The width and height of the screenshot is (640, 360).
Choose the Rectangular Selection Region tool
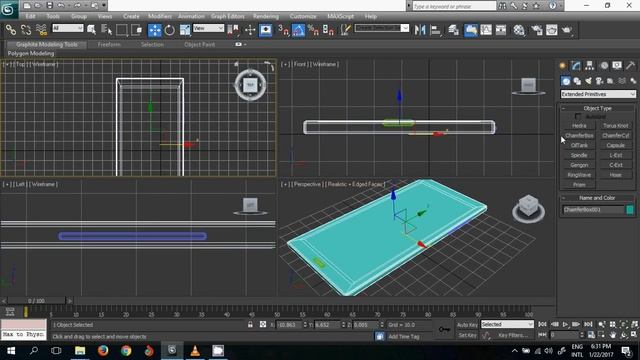coord(122,30)
